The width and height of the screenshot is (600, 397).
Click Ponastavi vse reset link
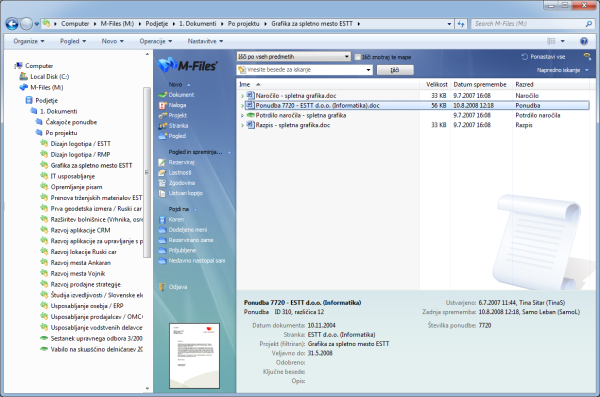pos(543,57)
